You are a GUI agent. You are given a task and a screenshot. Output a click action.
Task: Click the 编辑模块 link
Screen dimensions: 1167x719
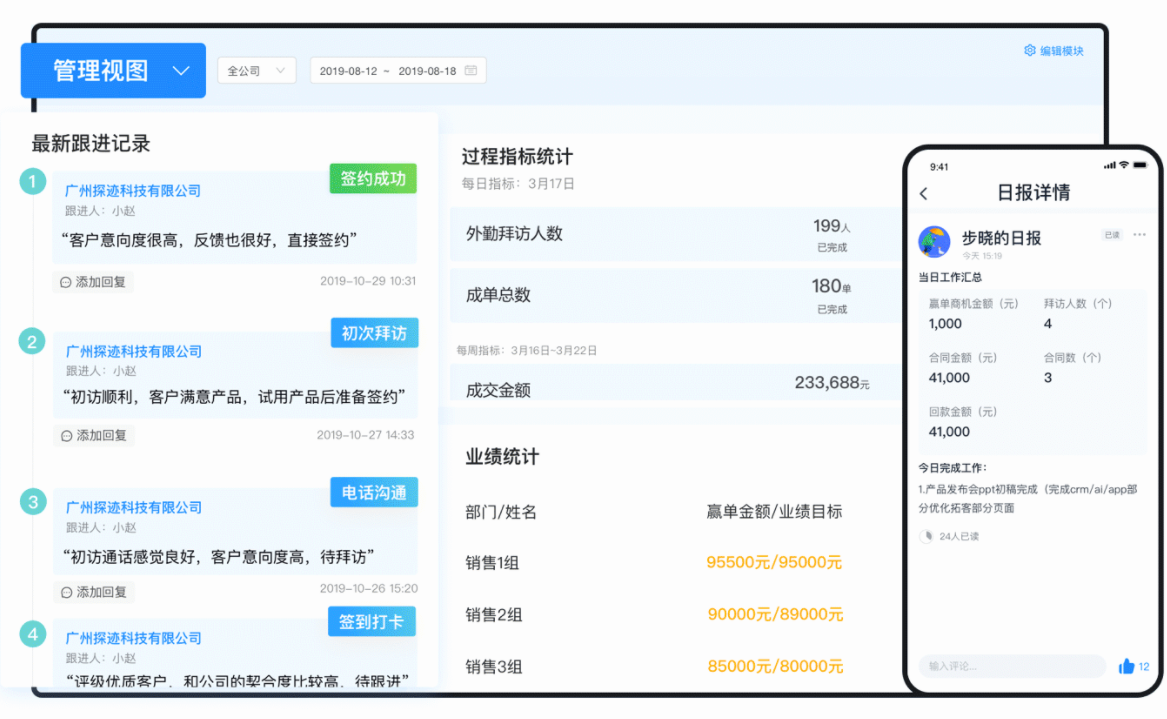point(1061,50)
